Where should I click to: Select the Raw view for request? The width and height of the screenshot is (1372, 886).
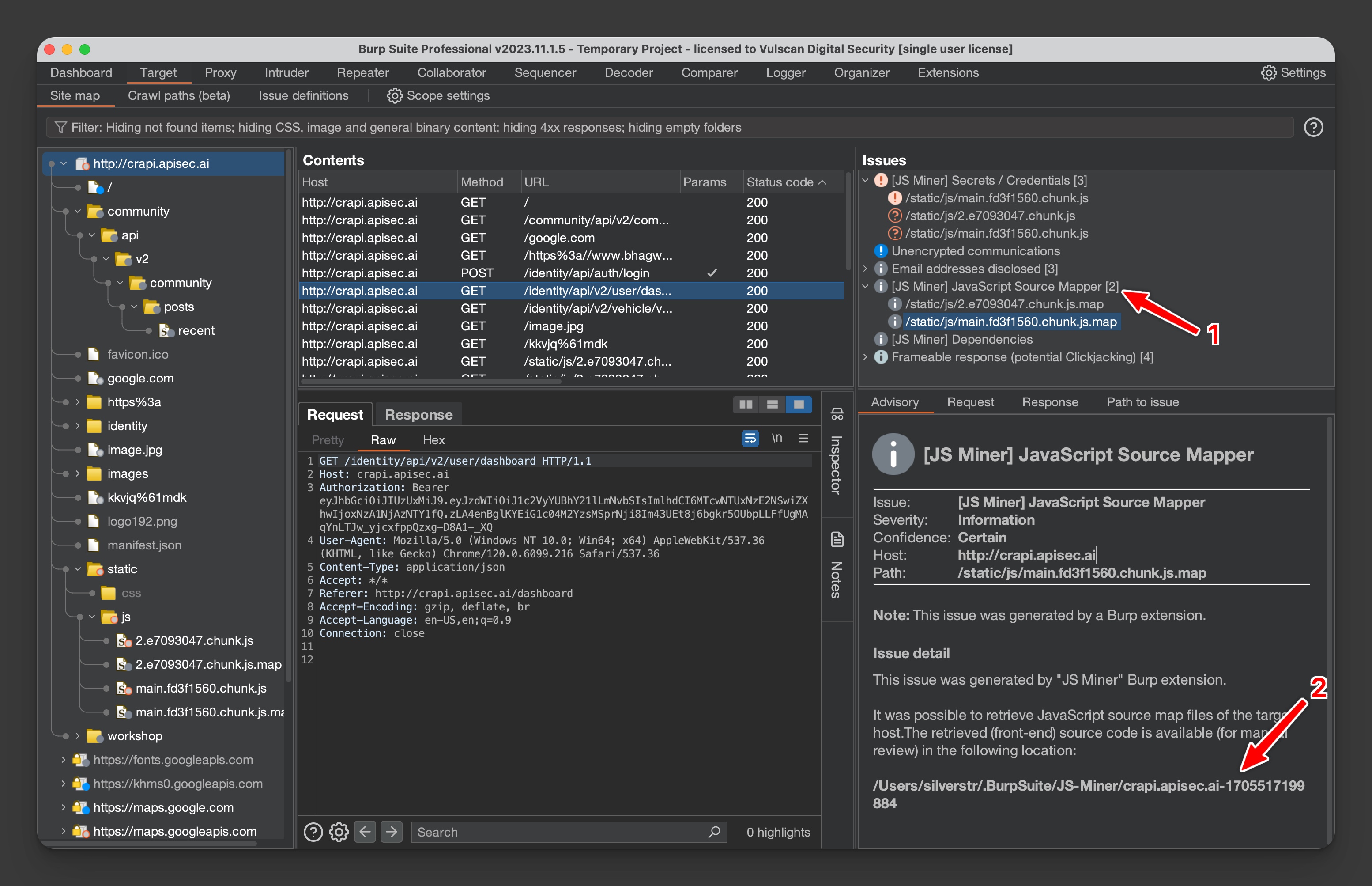[x=384, y=439]
